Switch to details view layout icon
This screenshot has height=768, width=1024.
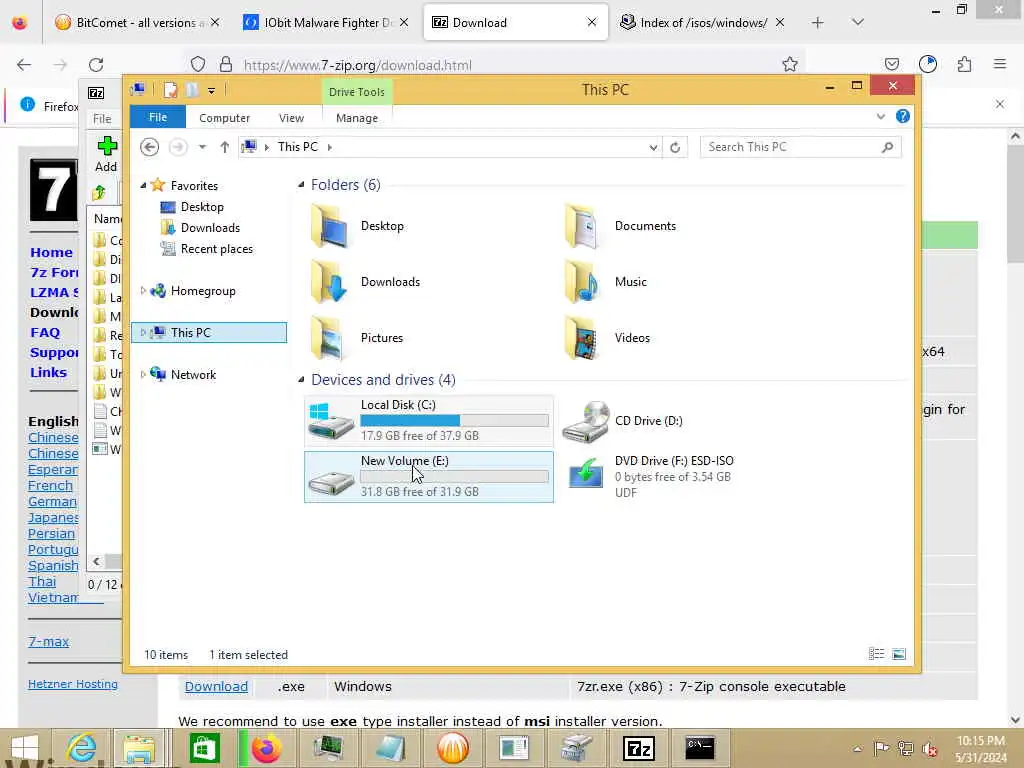876,654
